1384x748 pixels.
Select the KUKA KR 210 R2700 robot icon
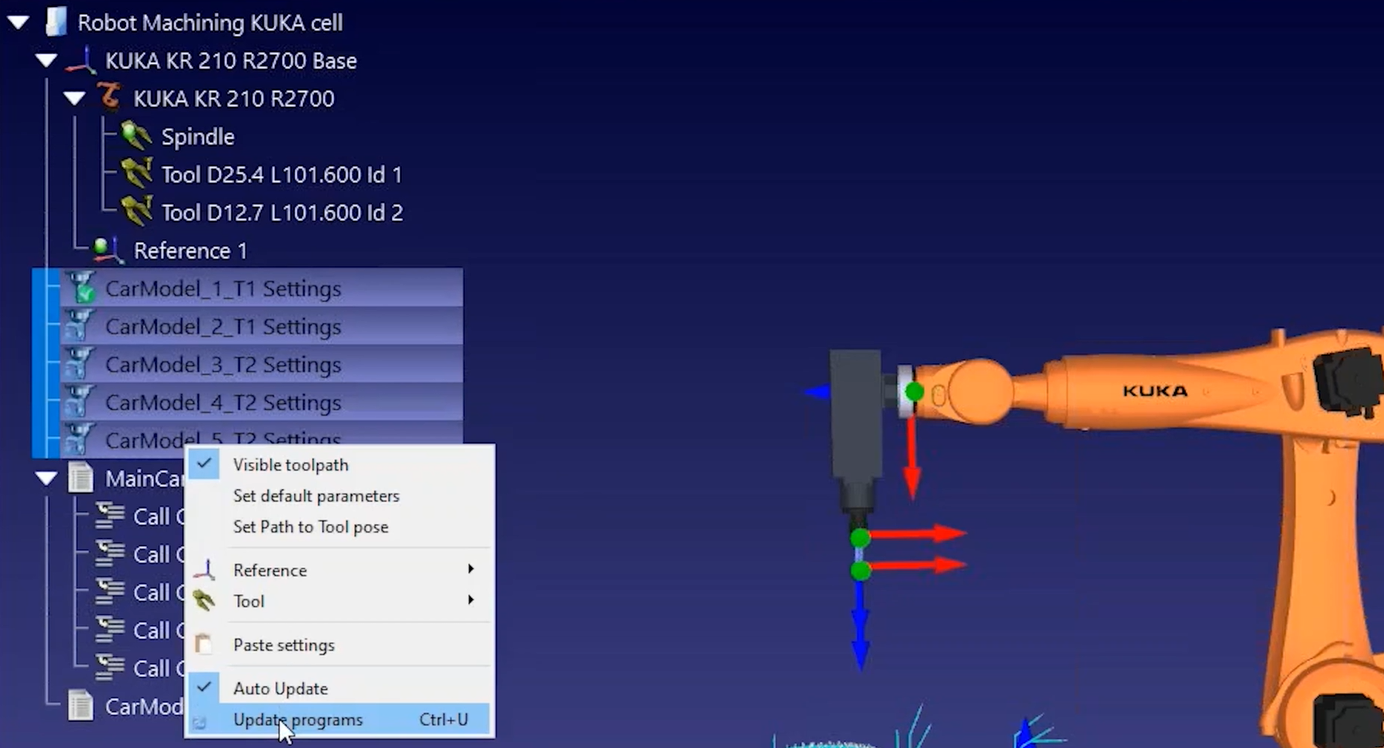[108, 97]
